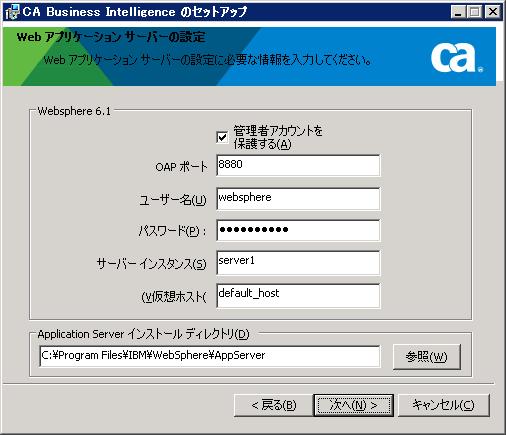Screen dimensions: 506x435
Task: Close the CA Business Intelligence setup window
Action: tap(493, 12)
